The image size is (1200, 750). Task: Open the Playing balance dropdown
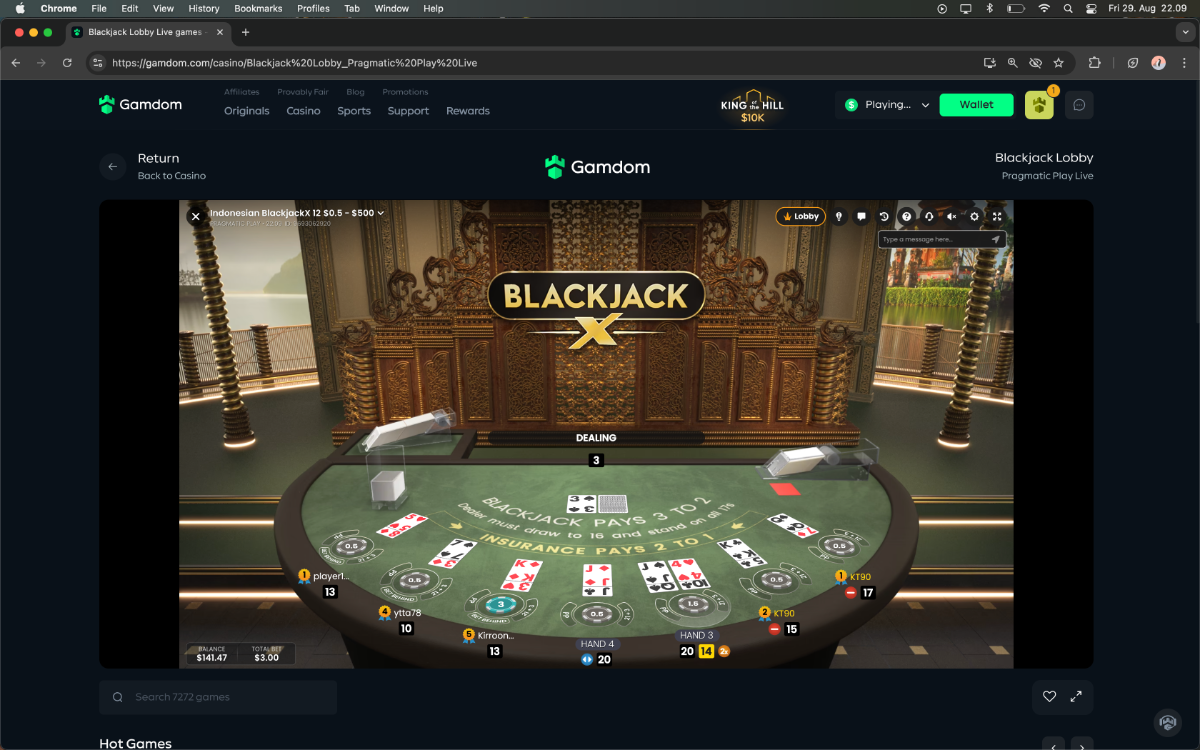tap(887, 105)
